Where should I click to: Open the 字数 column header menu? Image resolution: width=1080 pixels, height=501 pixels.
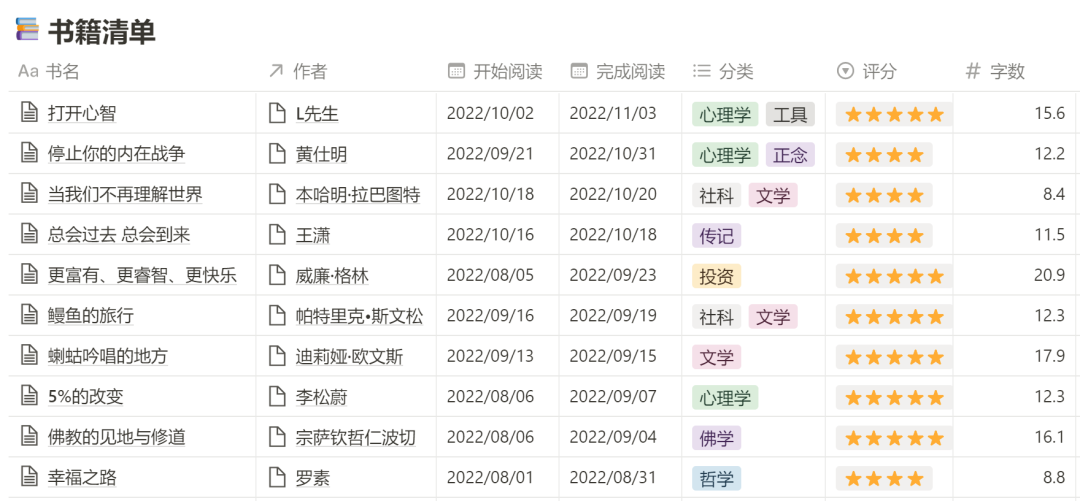tap(996, 71)
